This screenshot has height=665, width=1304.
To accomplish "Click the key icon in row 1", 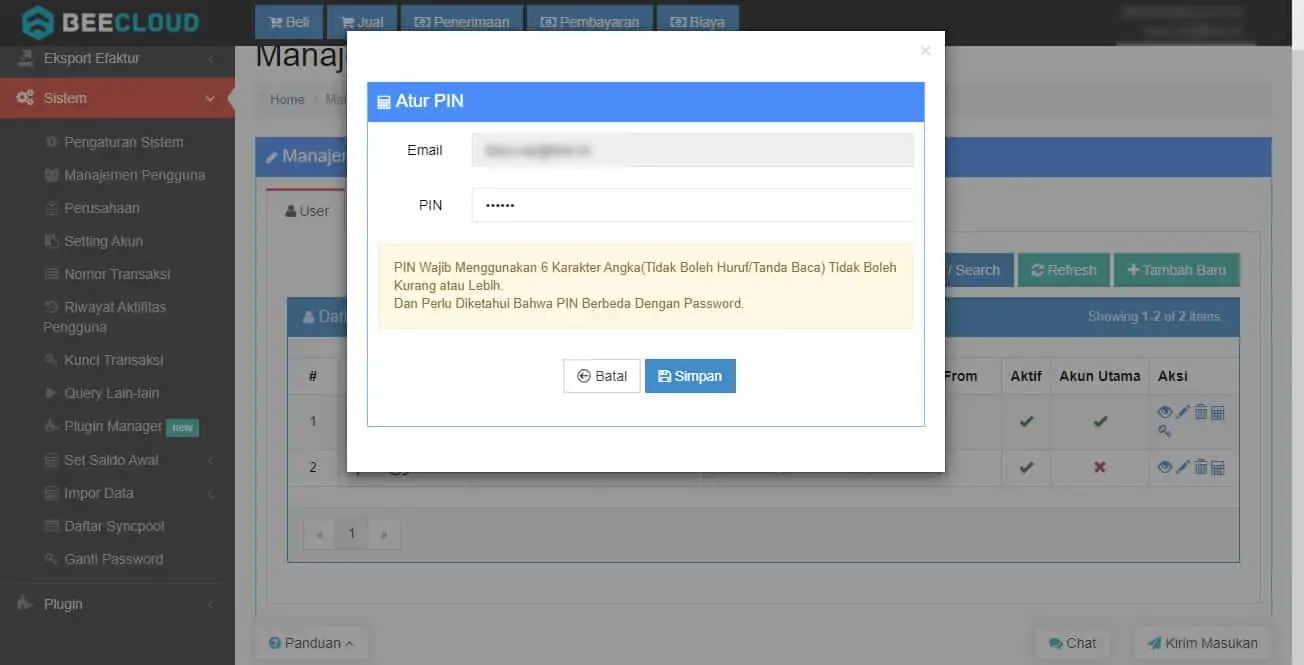I will pyautogui.click(x=1164, y=431).
